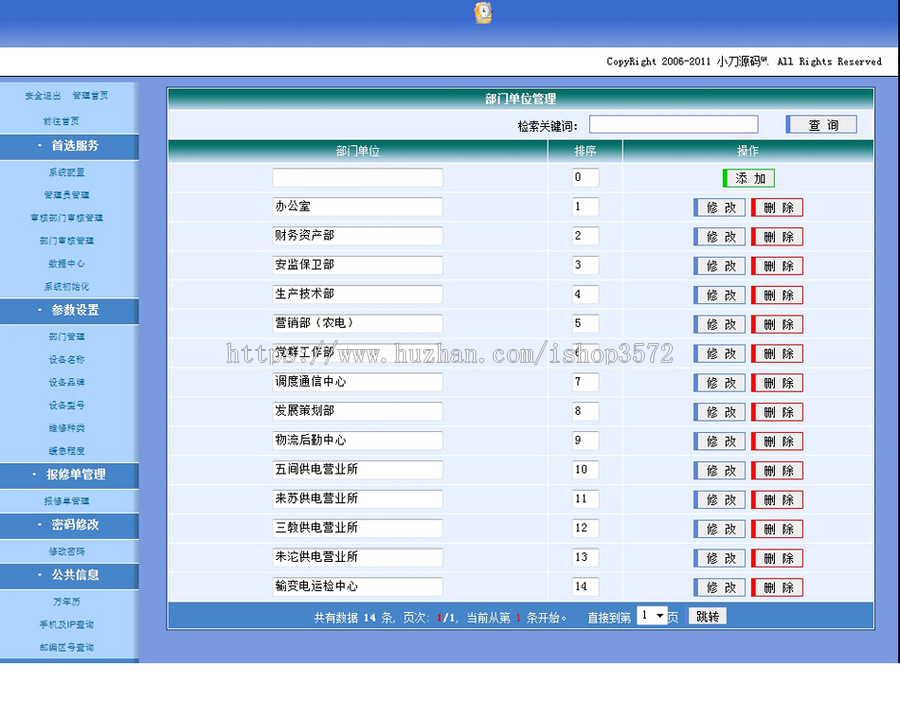Switch to 报修单管理 menu

pos(70,475)
